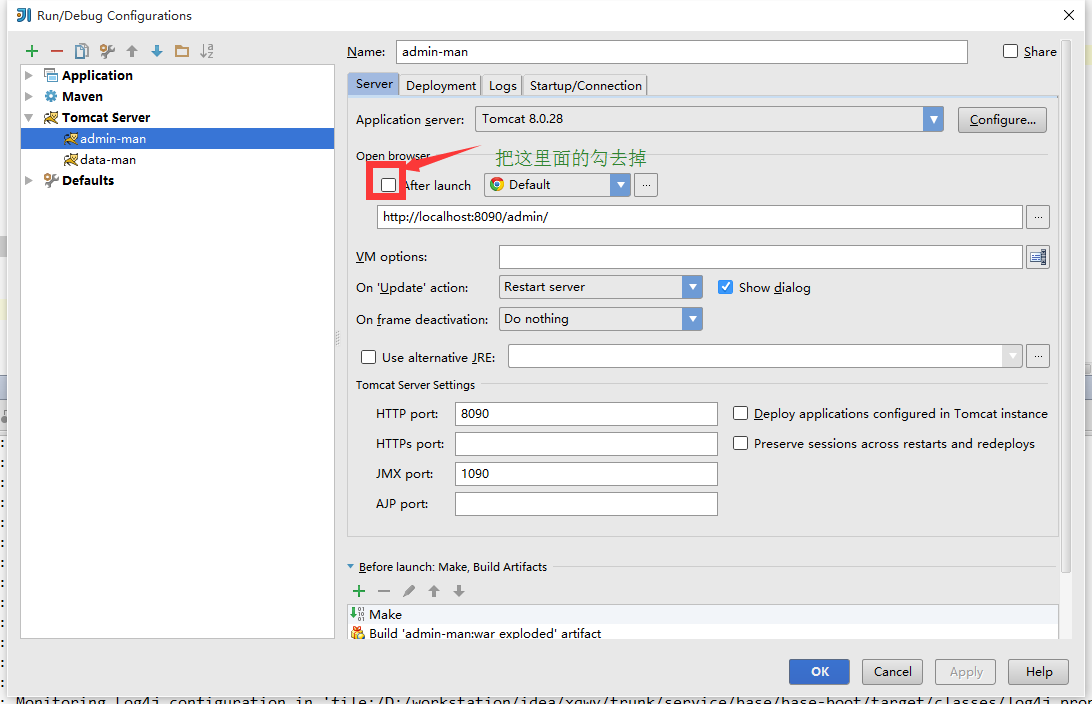Click the JMX port field
Viewport: 1092px width, 704px height.
(x=586, y=474)
